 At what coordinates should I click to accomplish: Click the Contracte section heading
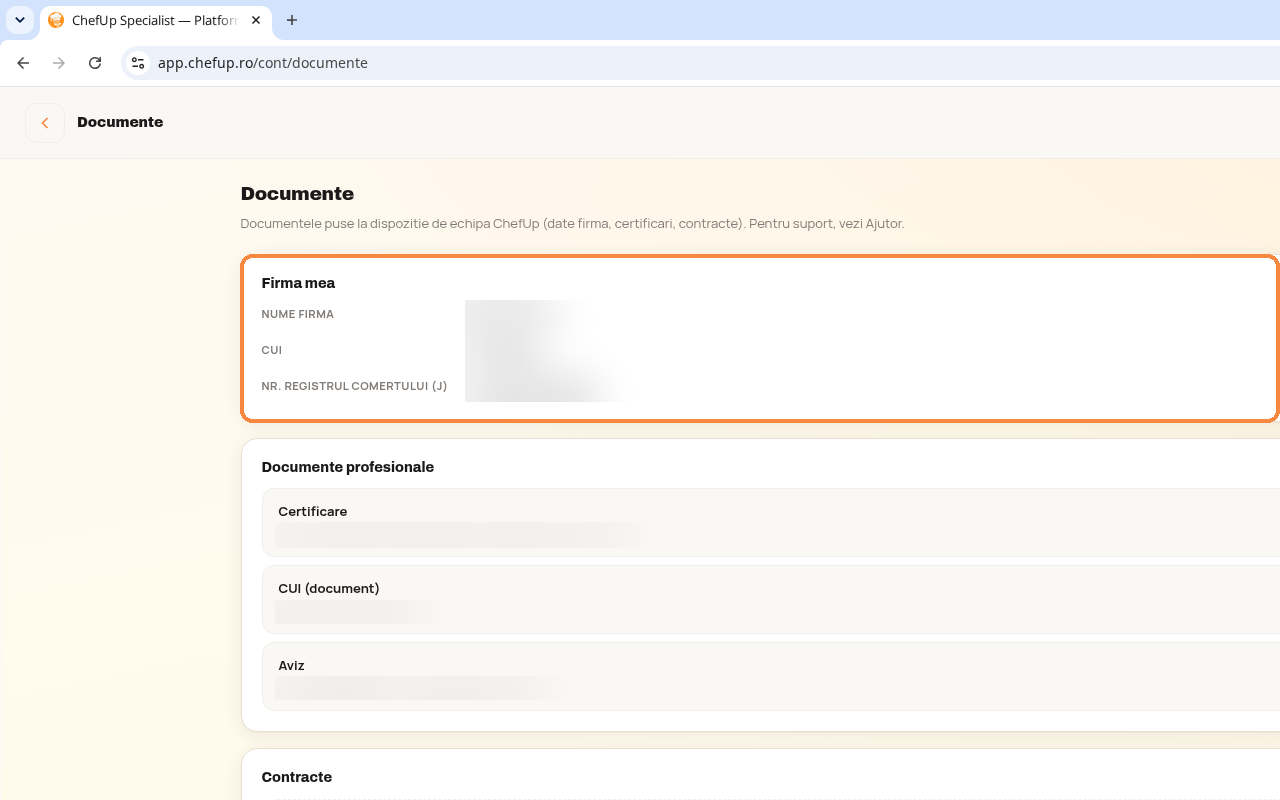point(297,777)
